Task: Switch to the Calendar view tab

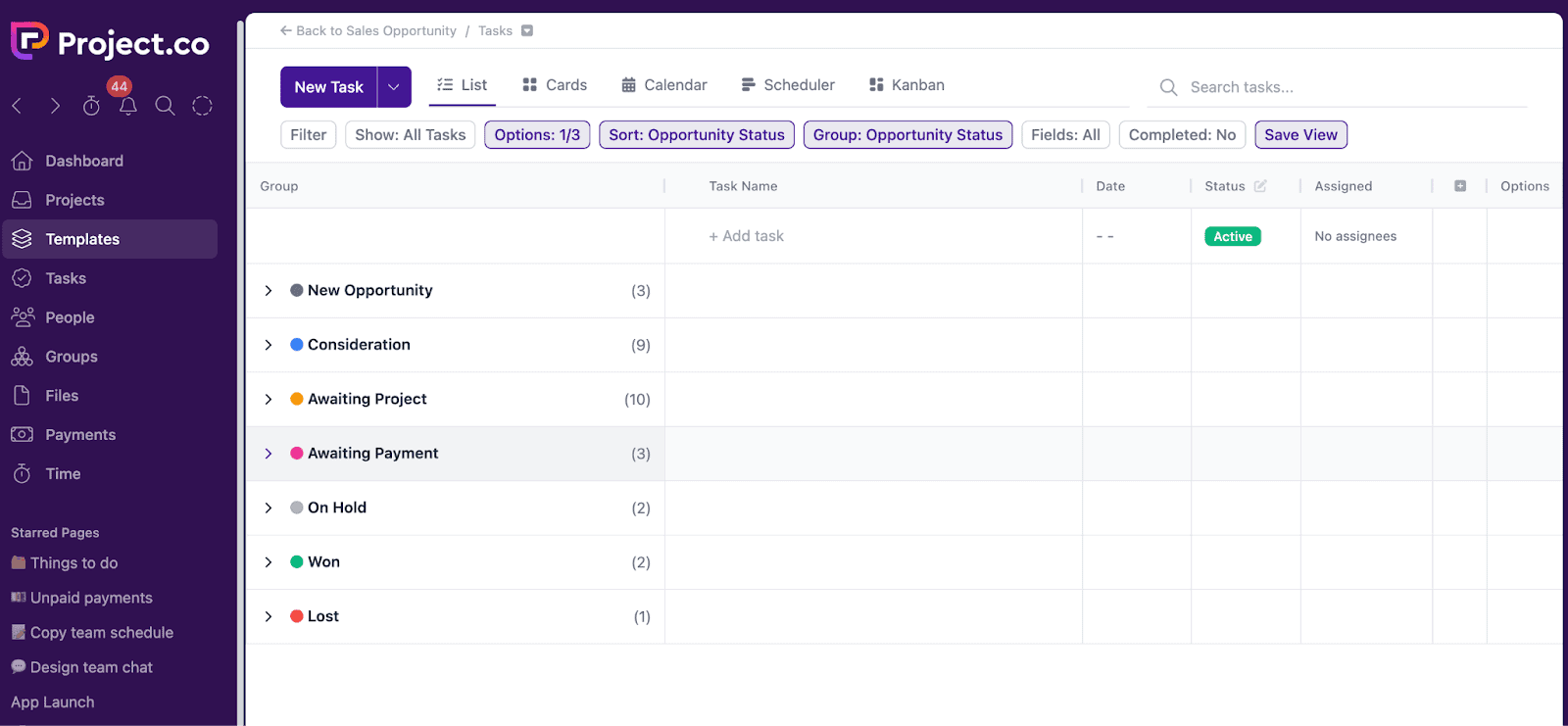Action: coord(663,85)
